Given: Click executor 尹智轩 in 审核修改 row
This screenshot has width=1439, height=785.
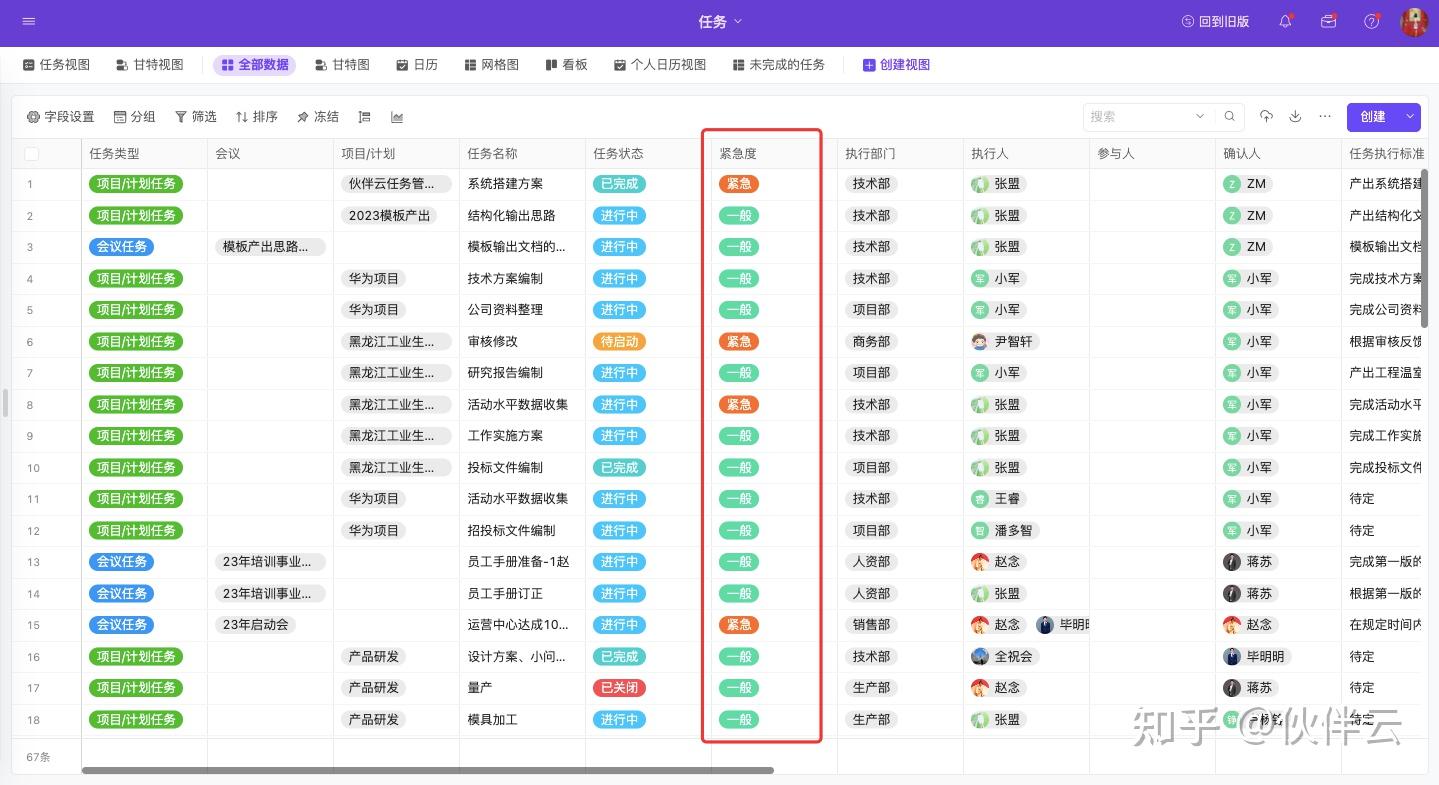Looking at the screenshot, I should [1004, 342].
